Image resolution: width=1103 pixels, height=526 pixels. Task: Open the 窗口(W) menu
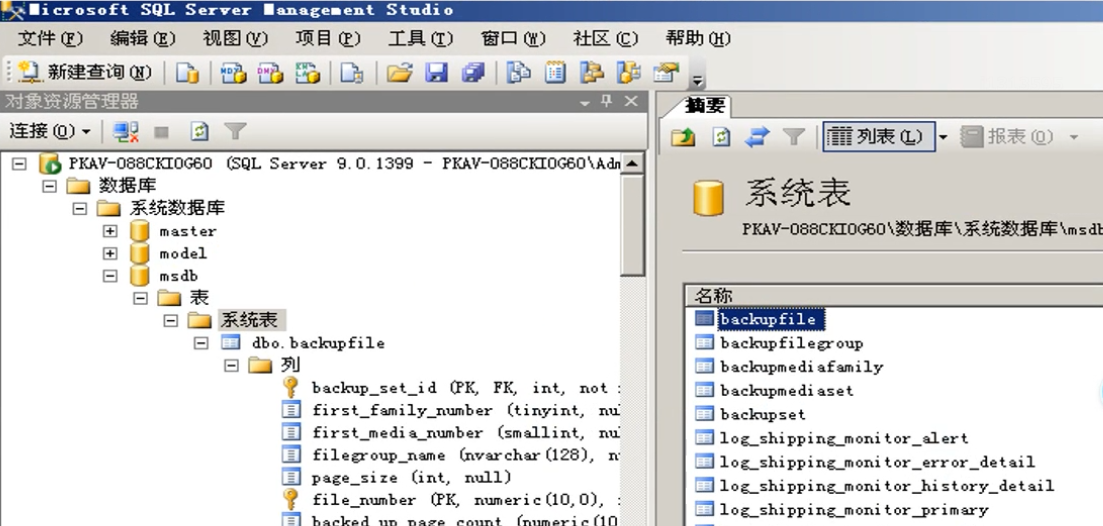(x=514, y=38)
